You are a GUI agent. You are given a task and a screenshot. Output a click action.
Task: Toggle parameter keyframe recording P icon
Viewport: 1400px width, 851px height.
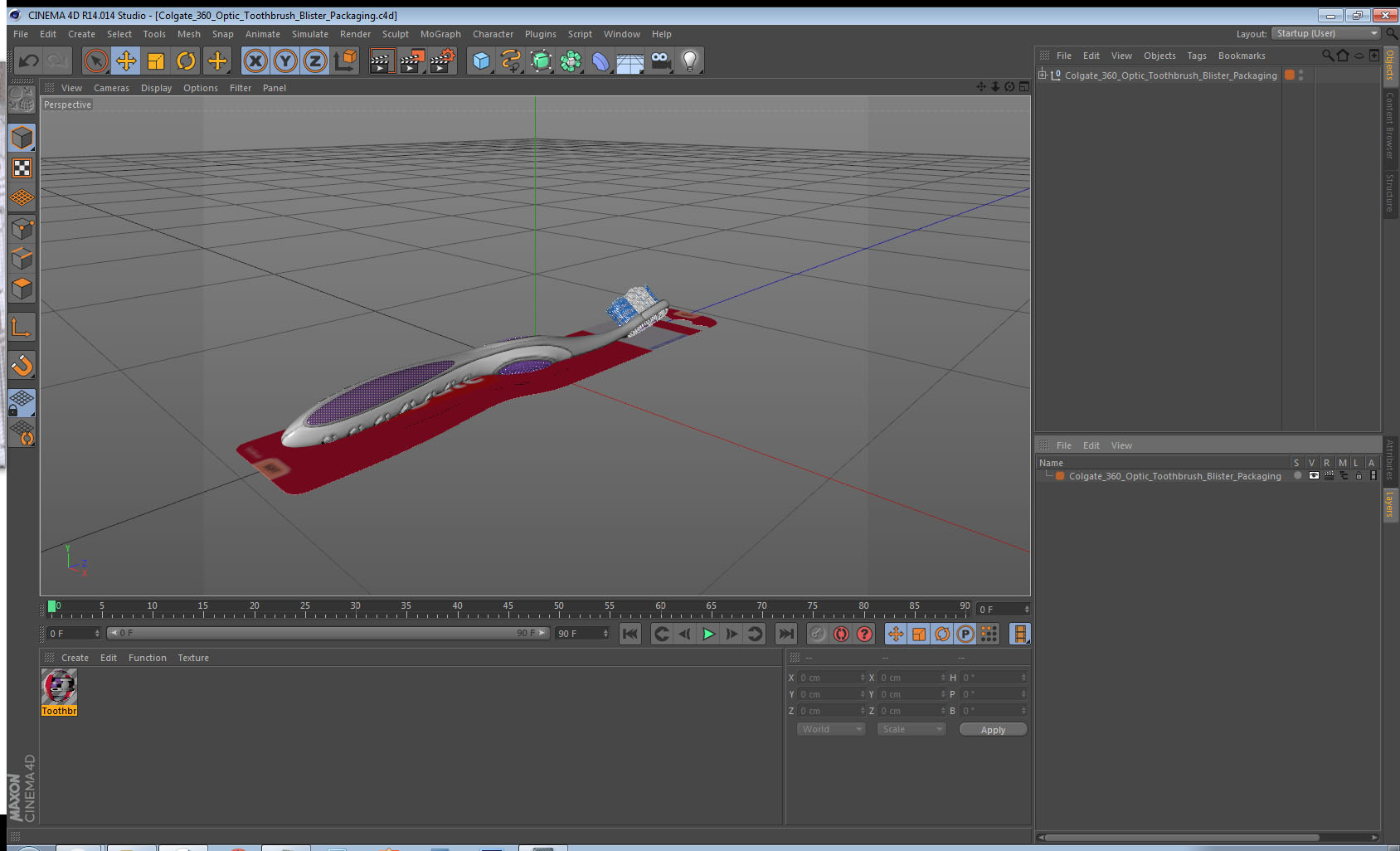pos(965,634)
